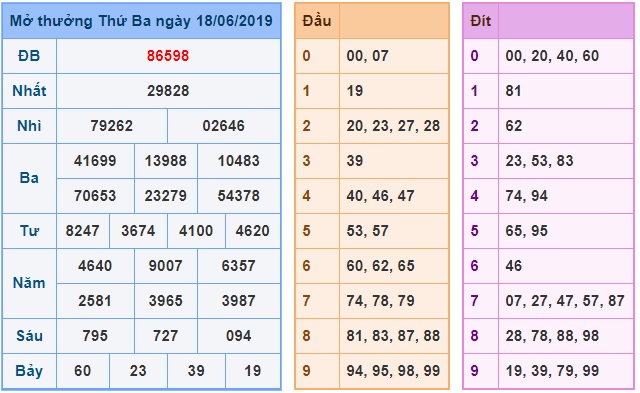
Task: Select 60 in the Bảy prize row
Action: (82, 371)
